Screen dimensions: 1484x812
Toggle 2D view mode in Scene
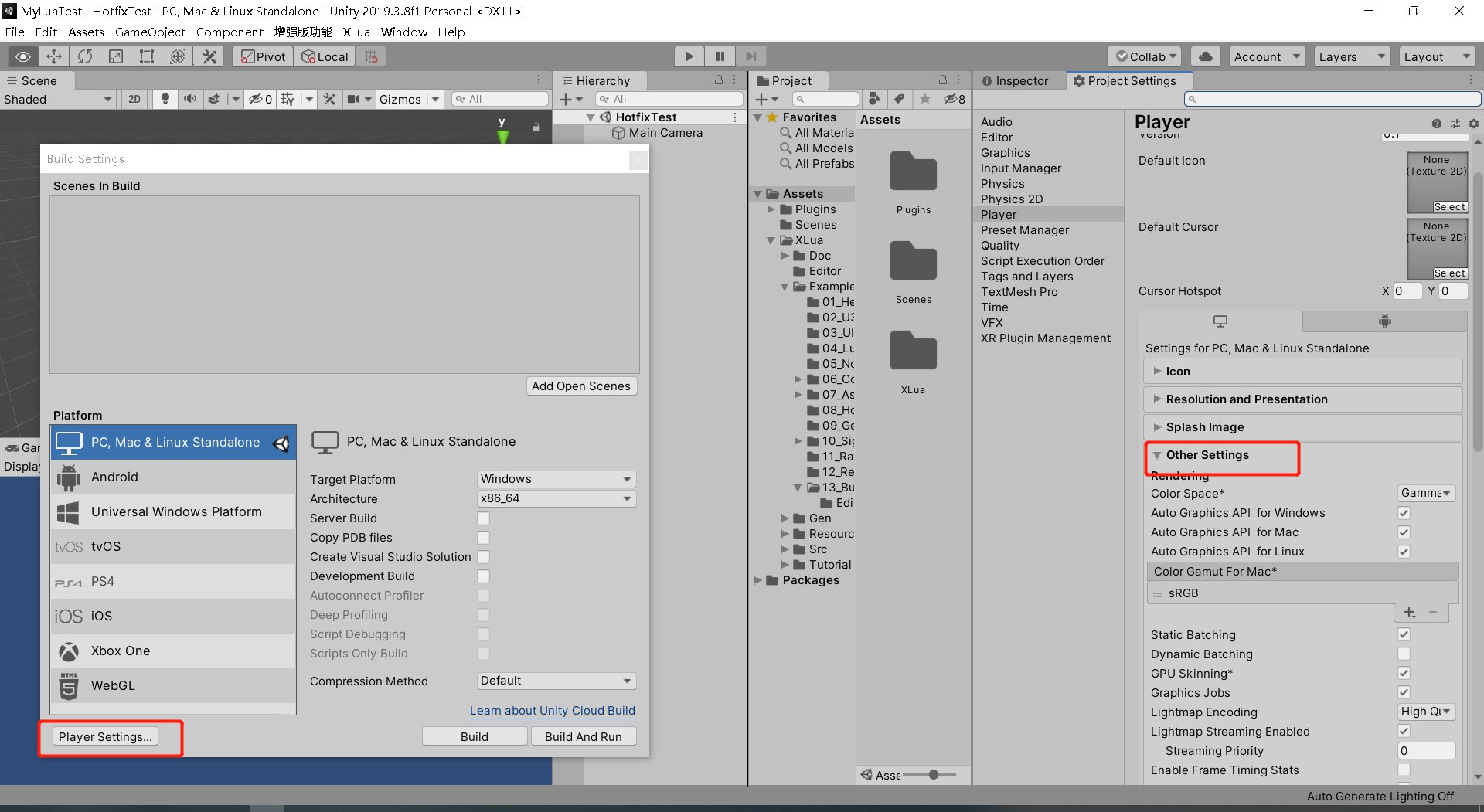(134, 99)
